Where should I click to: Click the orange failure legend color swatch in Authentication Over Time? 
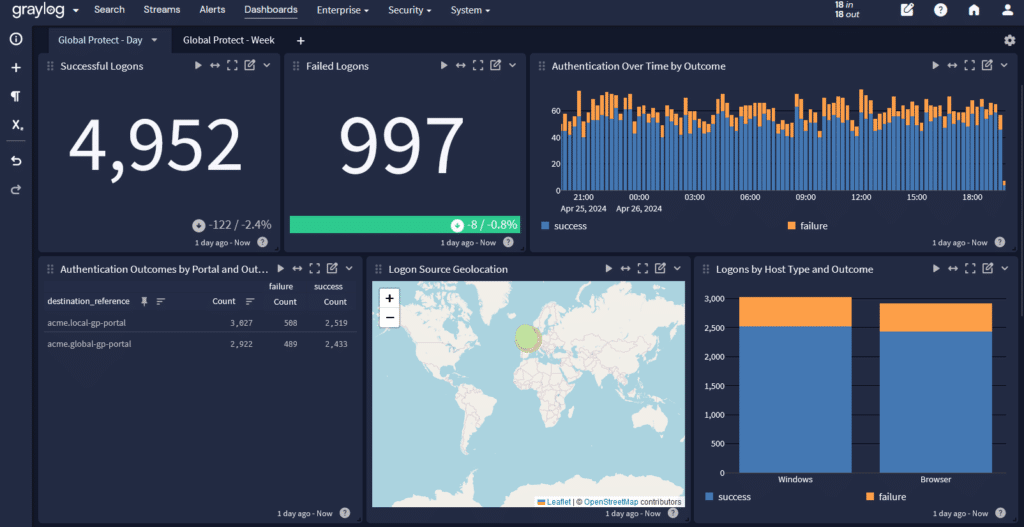point(791,226)
